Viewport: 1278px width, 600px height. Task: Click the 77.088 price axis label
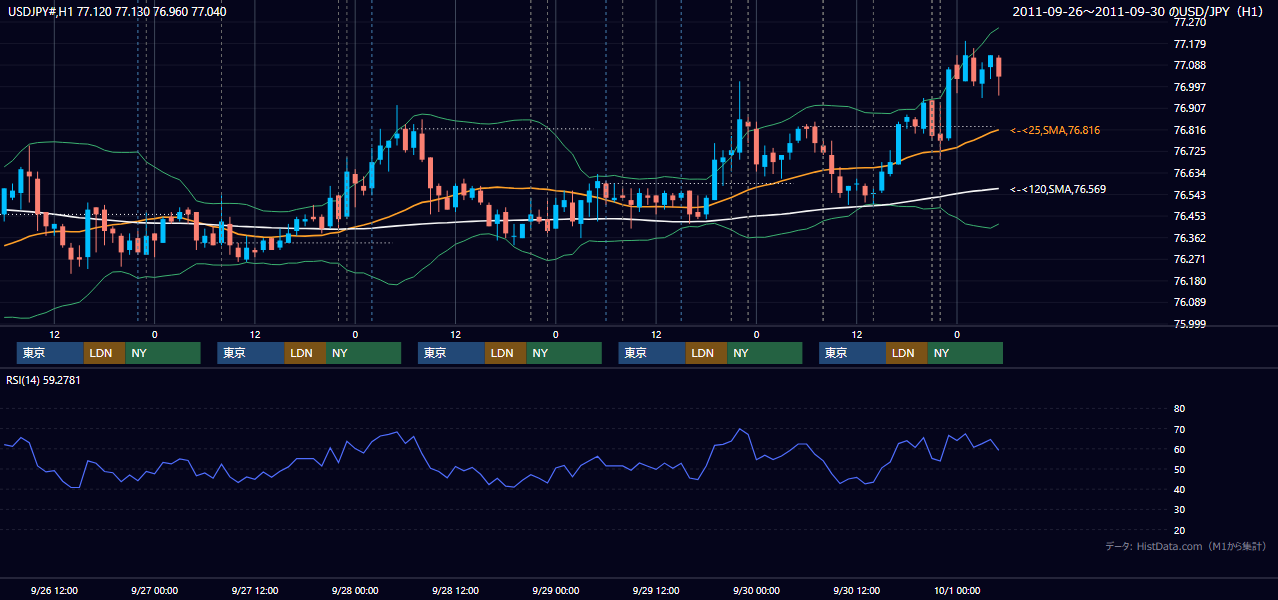(x=1189, y=66)
